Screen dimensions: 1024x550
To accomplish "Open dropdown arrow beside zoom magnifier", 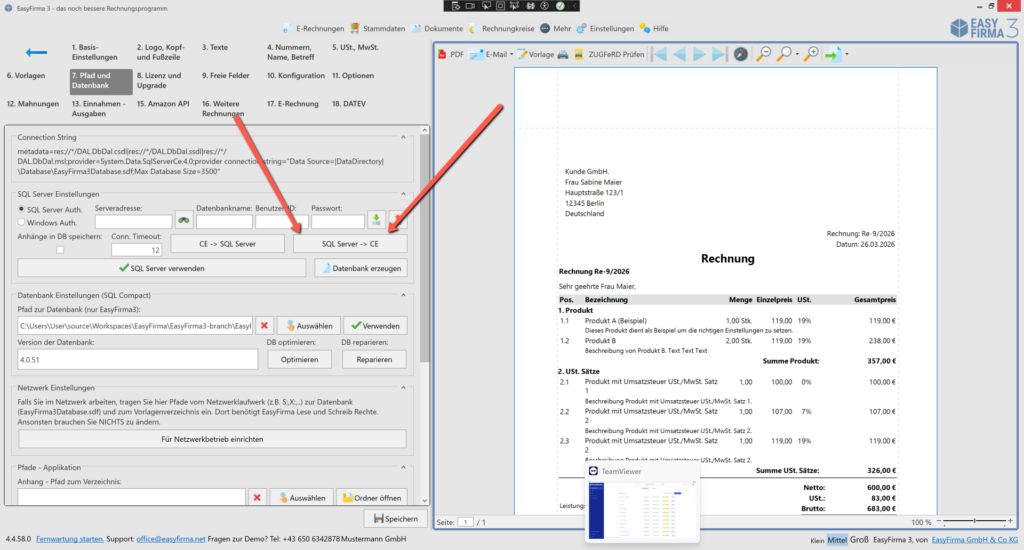I will coord(797,54).
